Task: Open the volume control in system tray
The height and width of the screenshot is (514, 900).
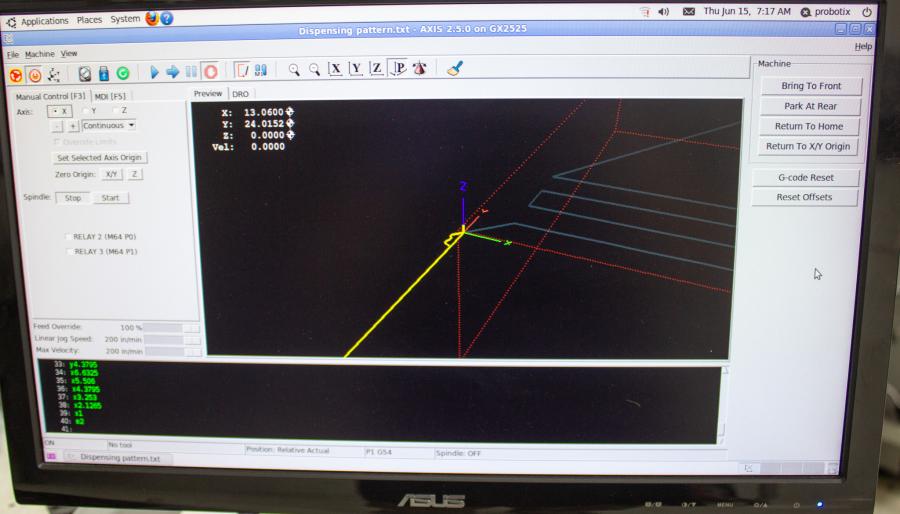Action: 664,11
